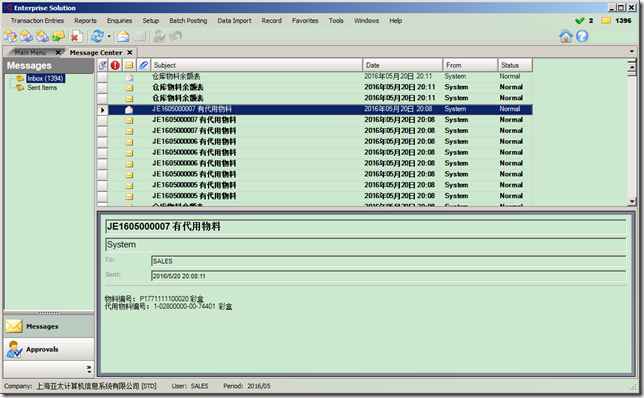The height and width of the screenshot is (398, 644).
Task: Click the To field showing SALES
Action: 389,261
